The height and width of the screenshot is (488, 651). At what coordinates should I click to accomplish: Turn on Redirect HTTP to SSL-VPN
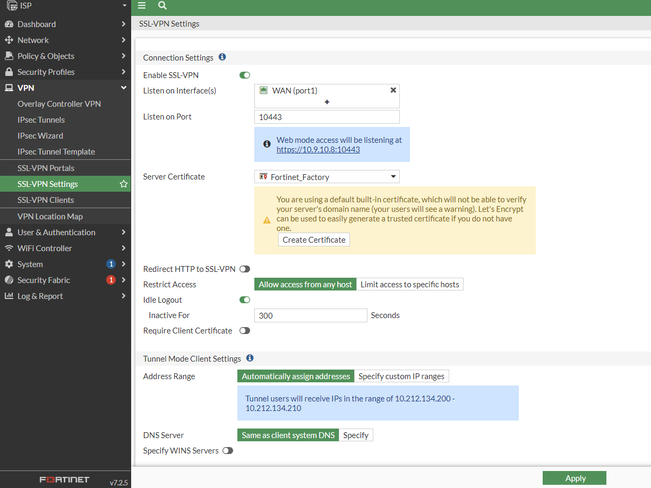pyautogui.click(x=244, y=269)
